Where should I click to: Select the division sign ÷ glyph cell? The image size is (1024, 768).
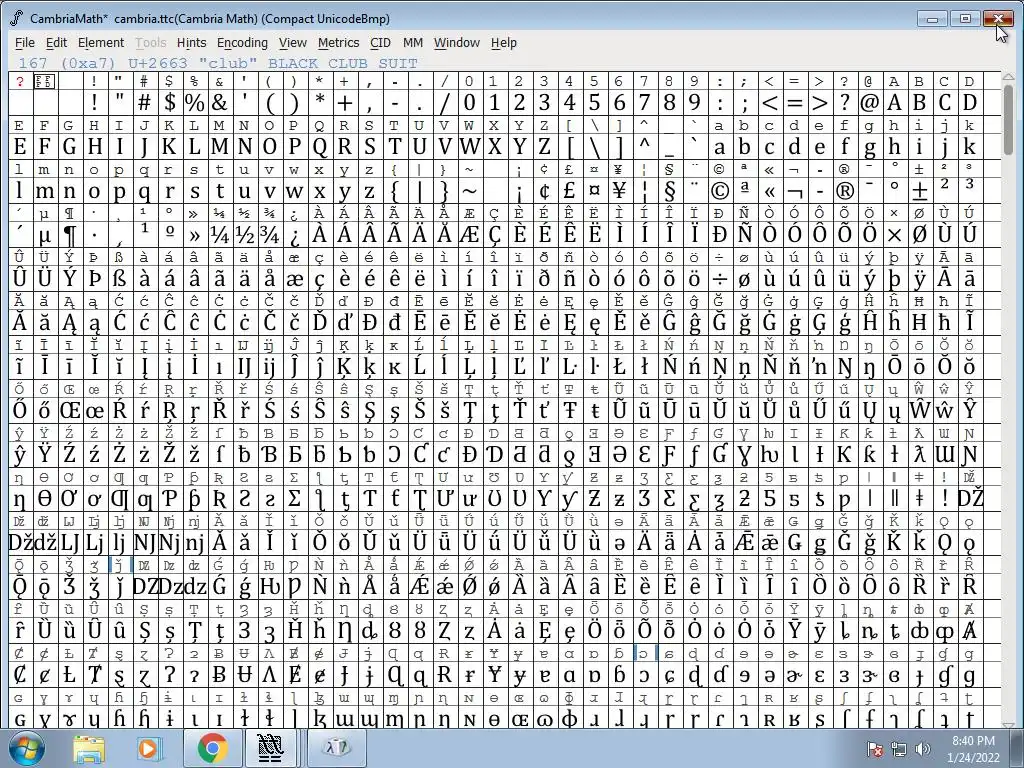tap(719, 279)
